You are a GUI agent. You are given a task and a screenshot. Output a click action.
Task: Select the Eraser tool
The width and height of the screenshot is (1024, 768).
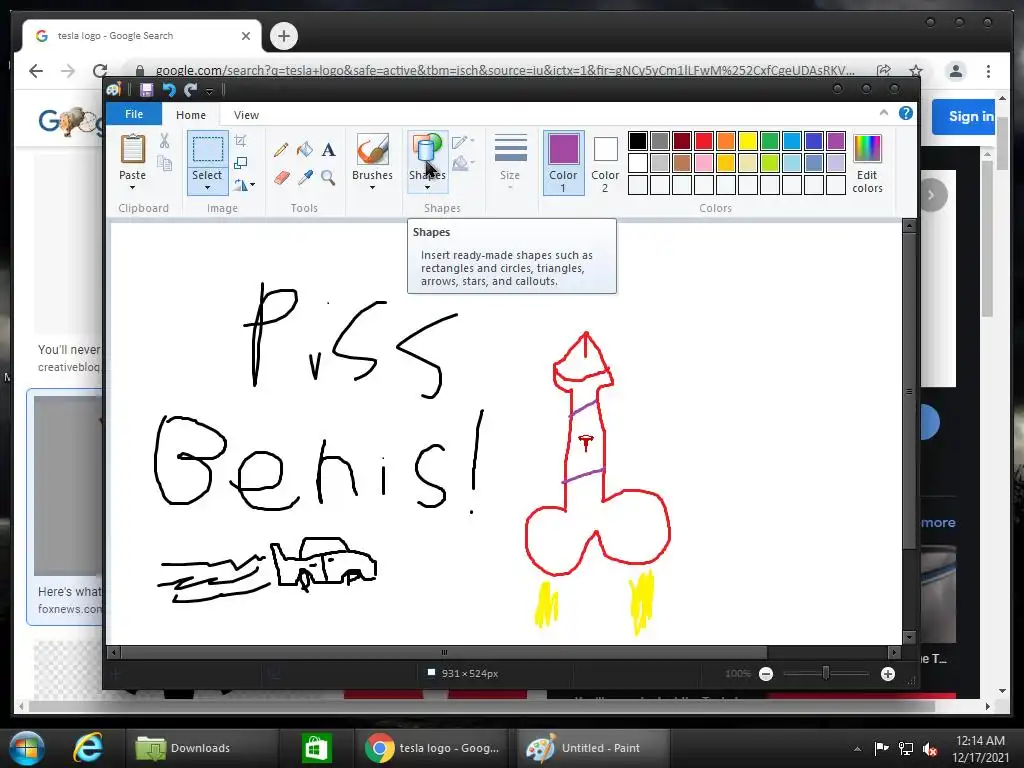[x=281, y=177]
